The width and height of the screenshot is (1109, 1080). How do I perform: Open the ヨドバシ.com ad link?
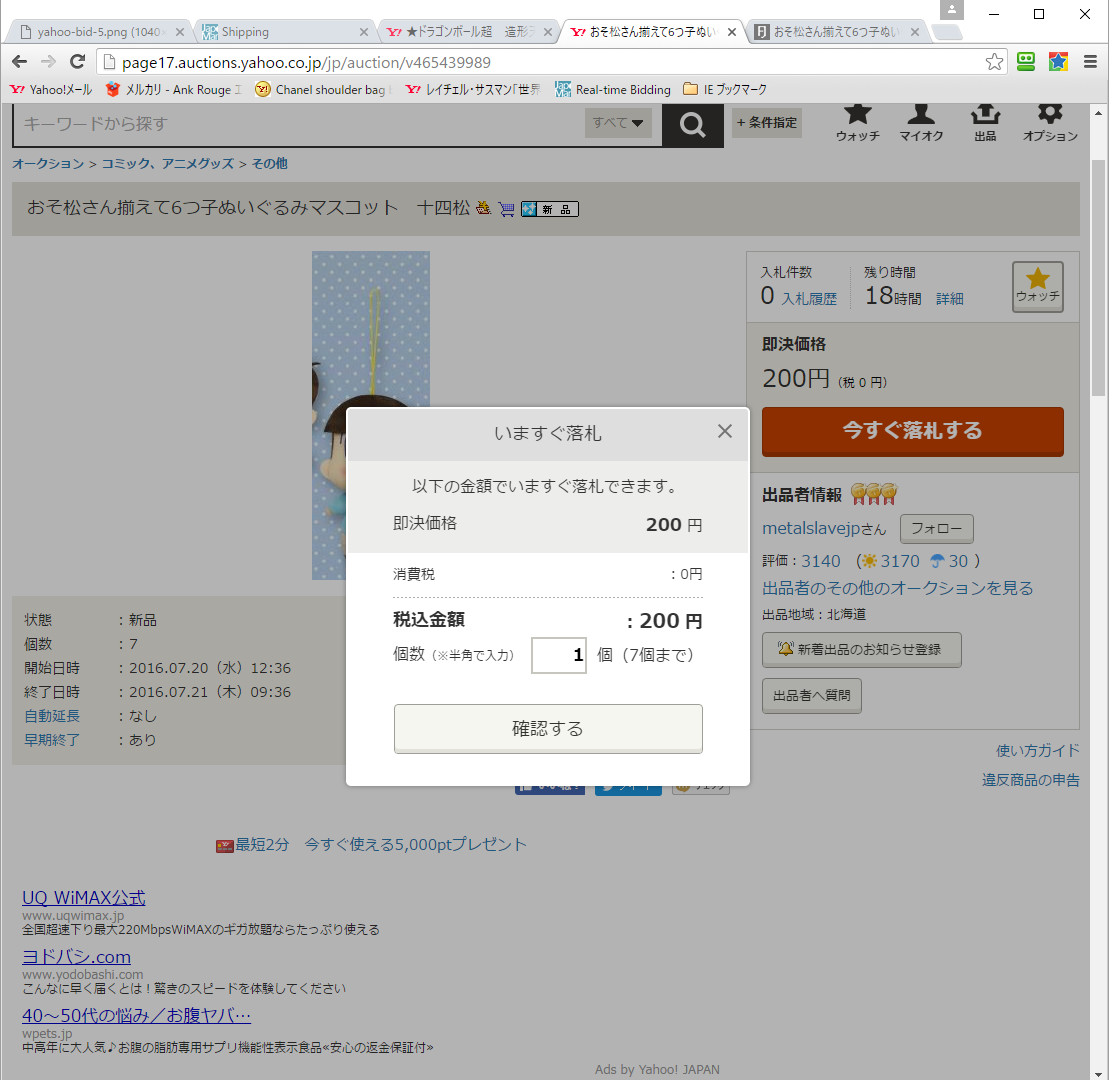76,957
